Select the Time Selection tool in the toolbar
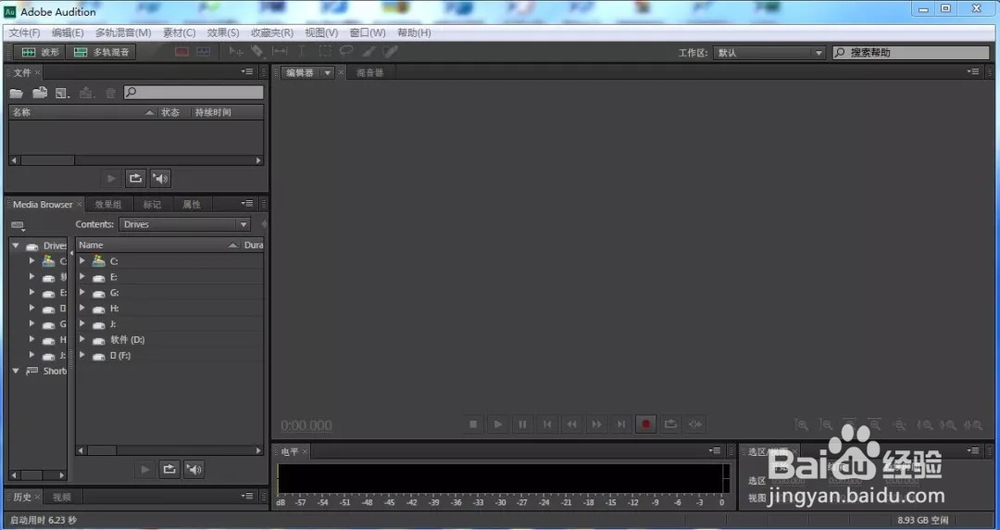Viewport: 1000px width, 530px height. point(302,52)
